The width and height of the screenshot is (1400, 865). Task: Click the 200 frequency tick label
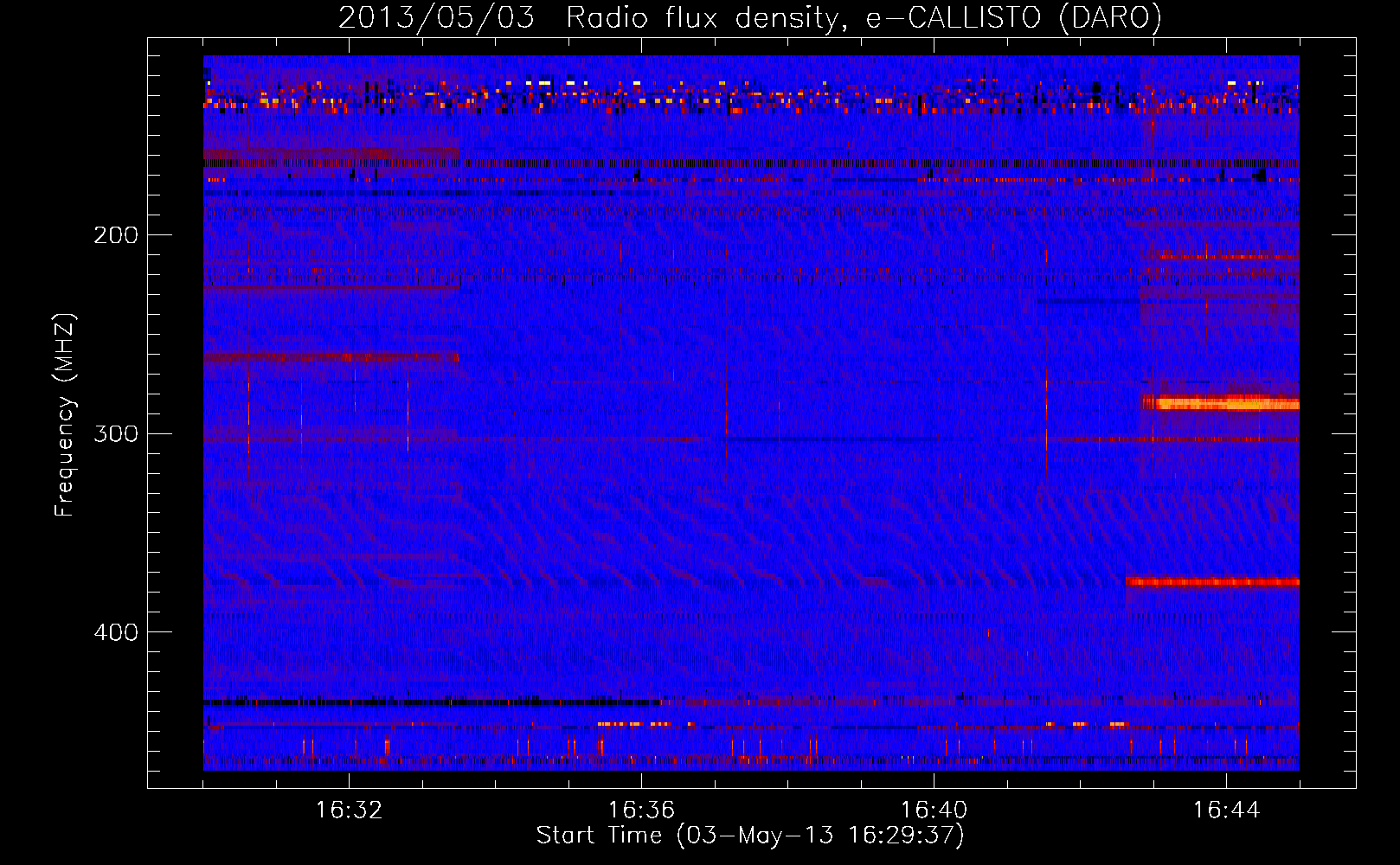pyautogui.click(x=116, y=234)
